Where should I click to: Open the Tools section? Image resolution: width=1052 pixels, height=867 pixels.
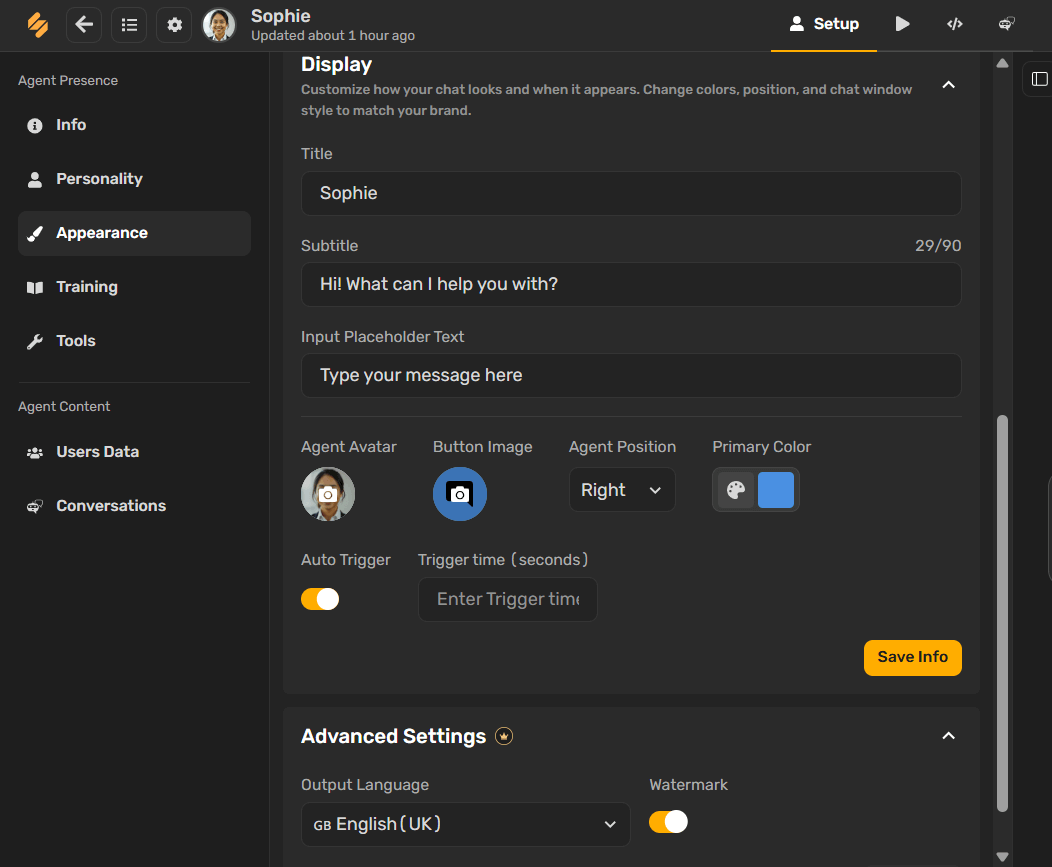134,341
